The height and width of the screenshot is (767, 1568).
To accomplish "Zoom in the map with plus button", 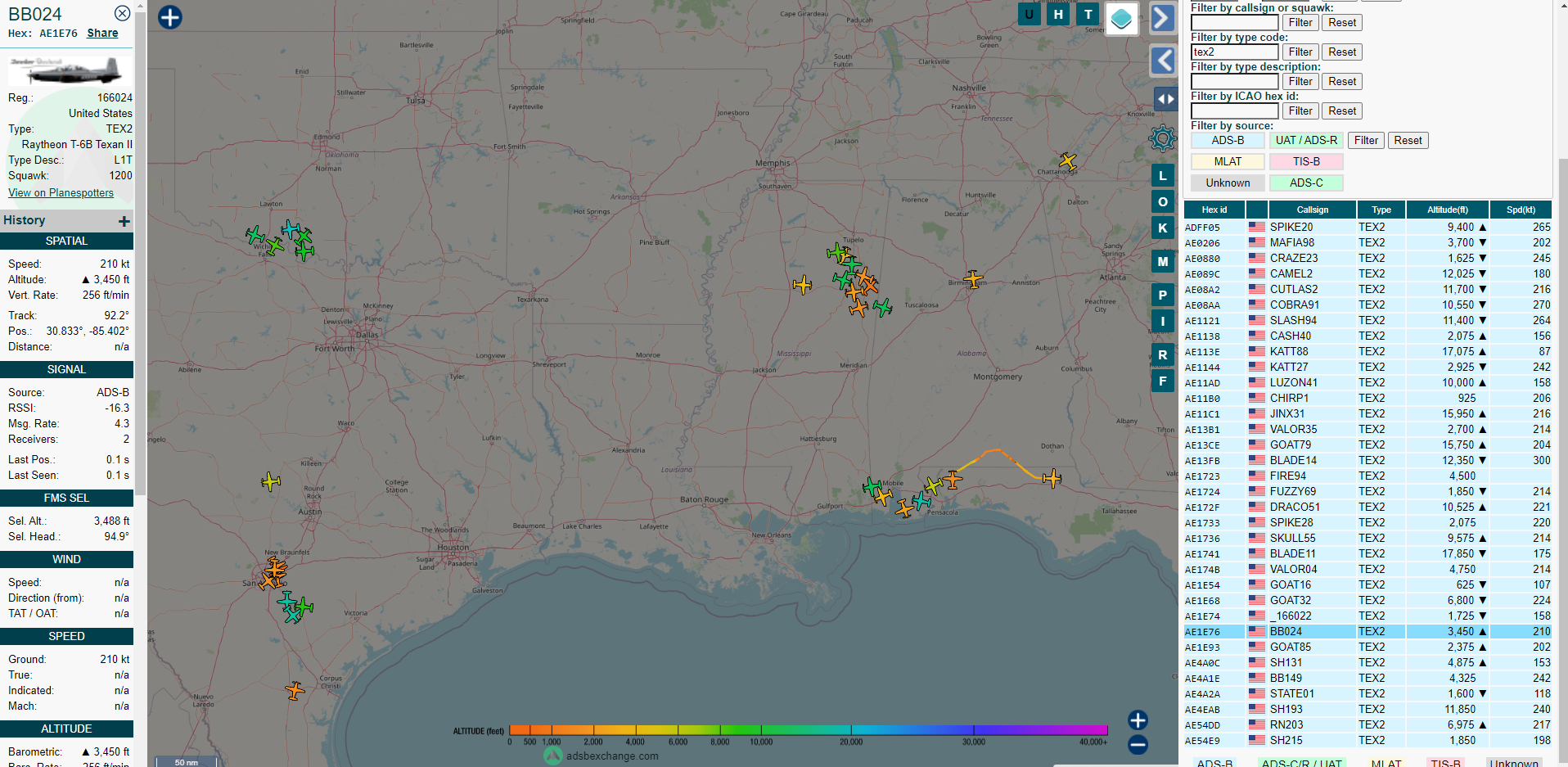I will coord(1138,720).
